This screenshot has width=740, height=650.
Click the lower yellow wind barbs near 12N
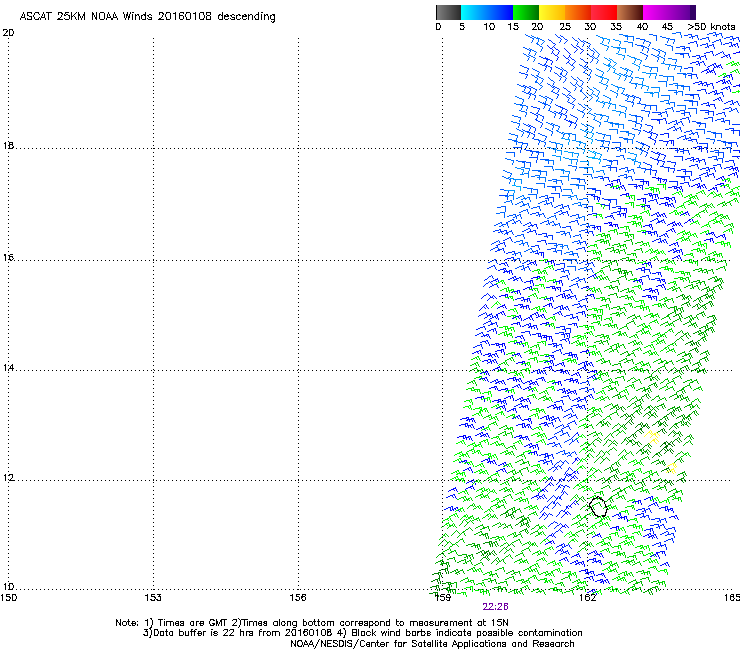672,468
